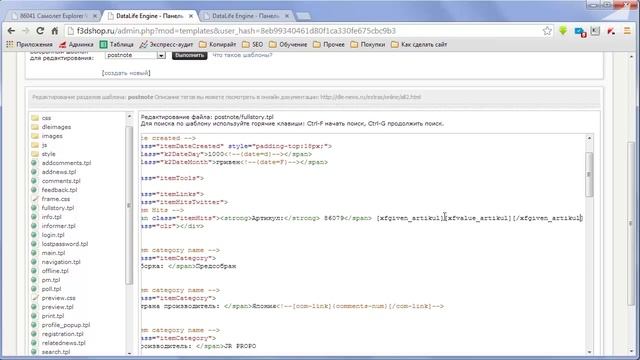Click the создать новый link

(126, 73)
